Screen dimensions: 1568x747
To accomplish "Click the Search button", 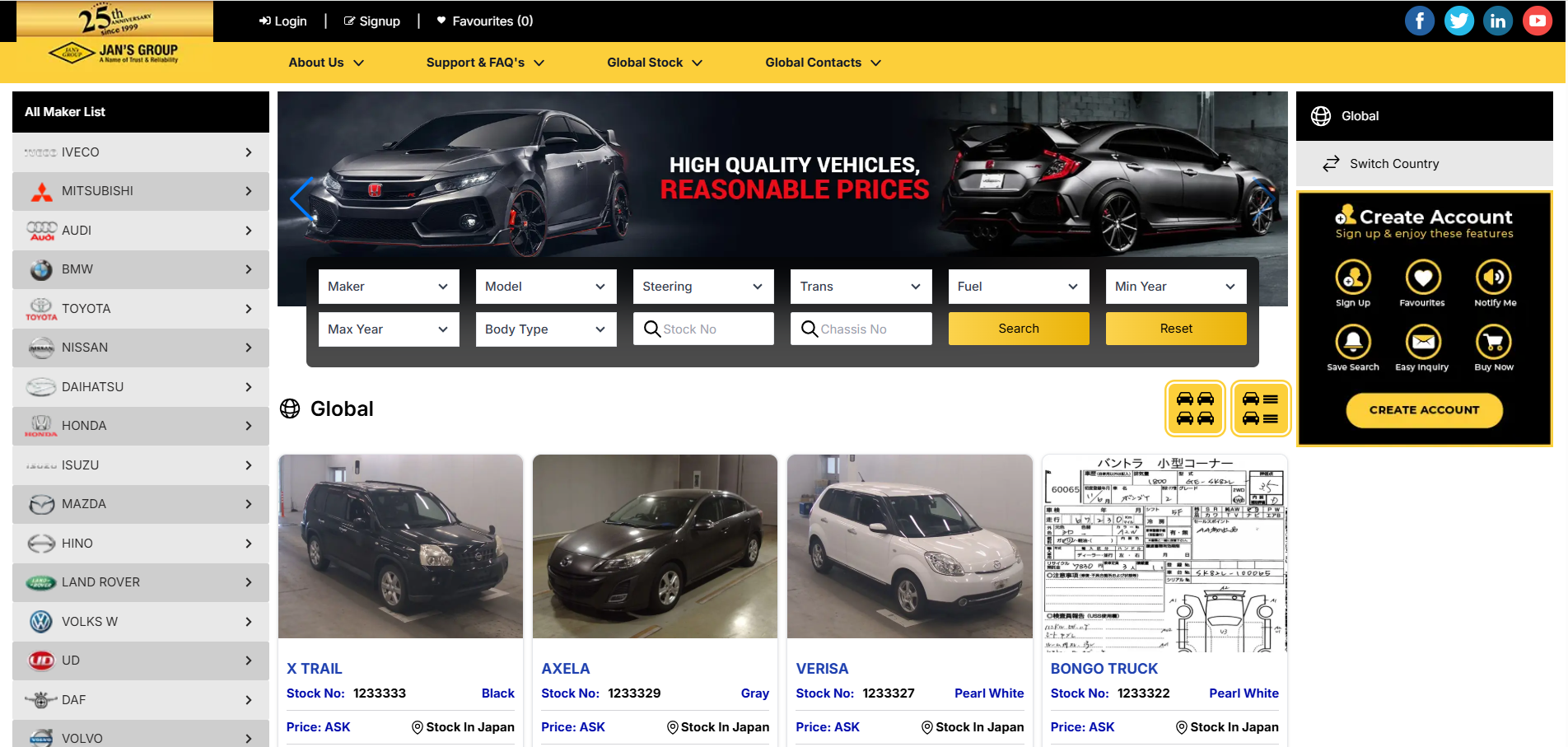I will tap(1019, 329).
